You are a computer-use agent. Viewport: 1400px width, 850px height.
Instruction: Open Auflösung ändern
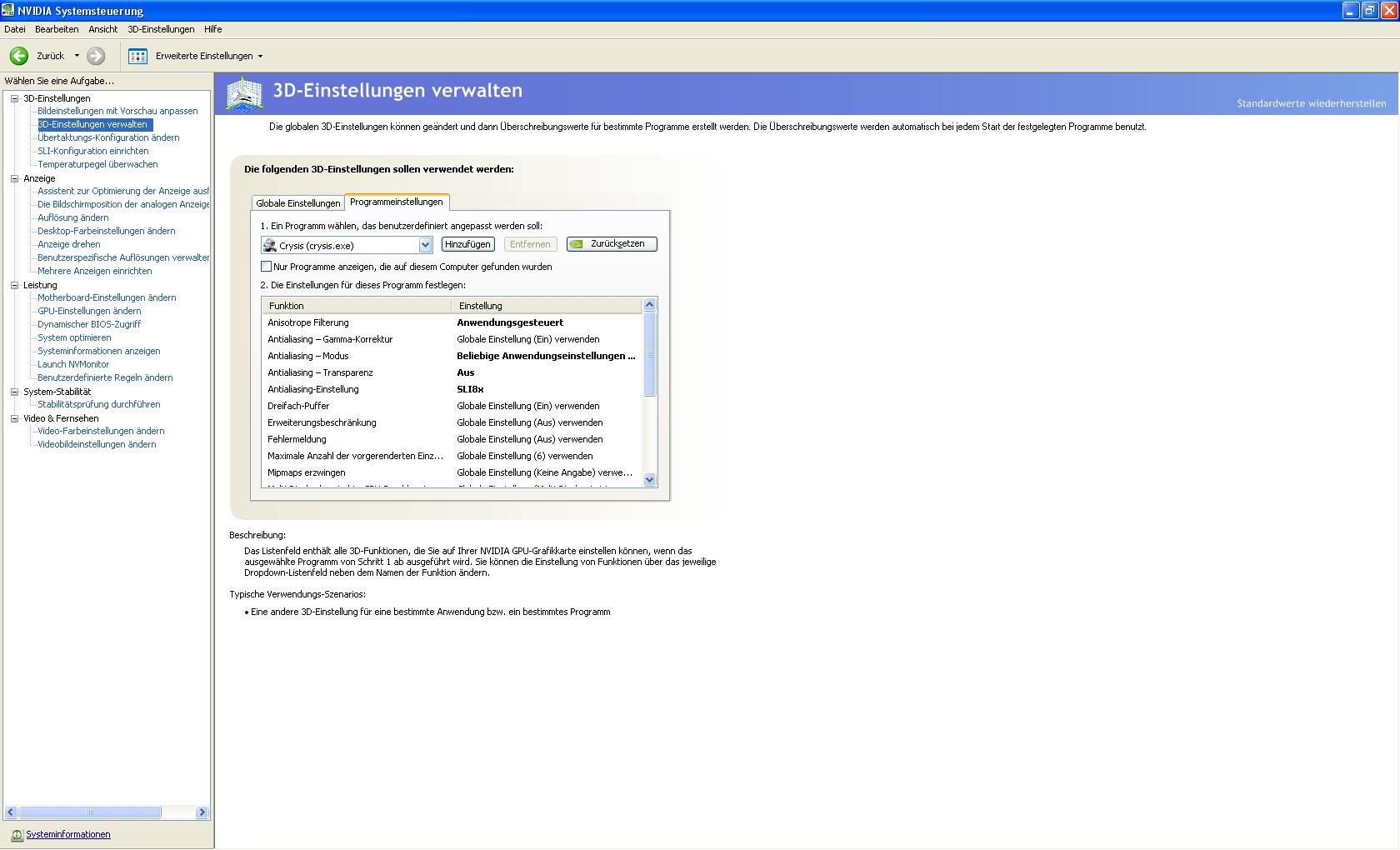(x=73, y=217)
